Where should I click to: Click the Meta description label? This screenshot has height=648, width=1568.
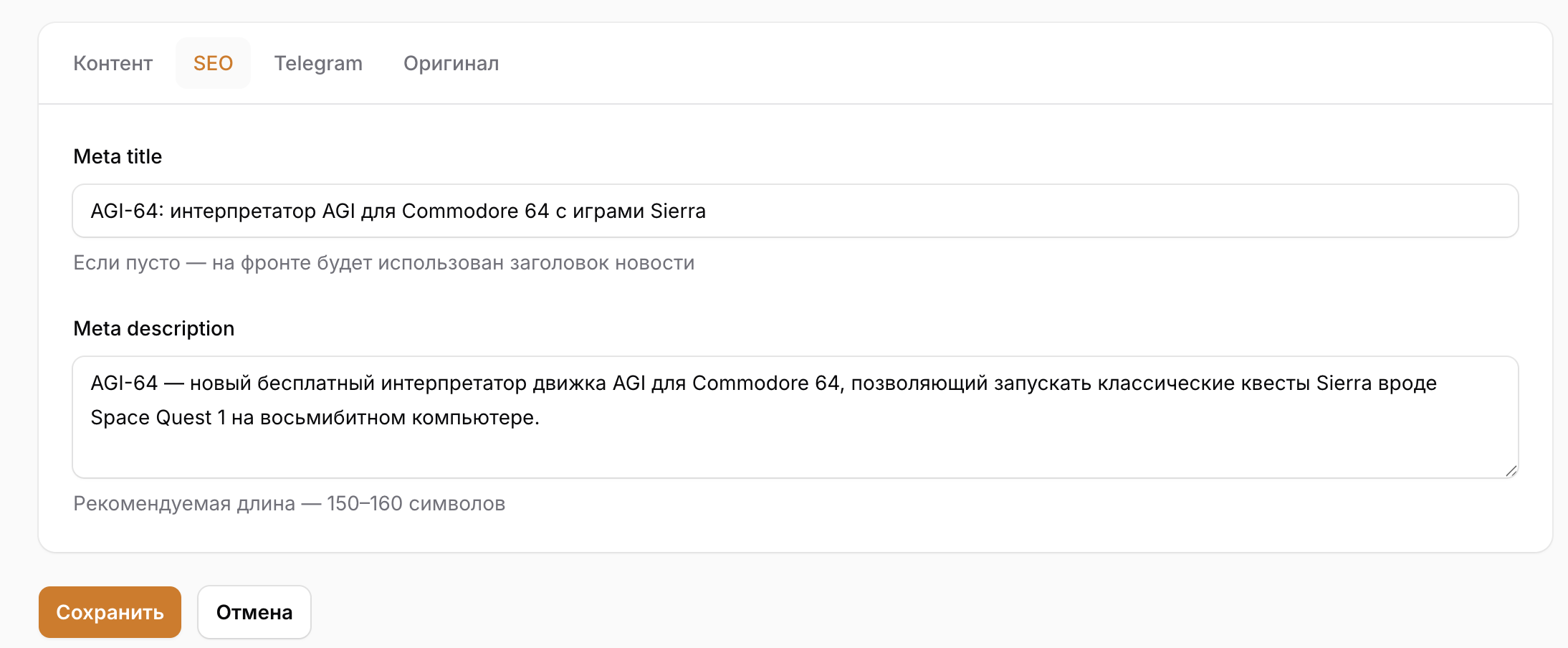coord(154,328)
